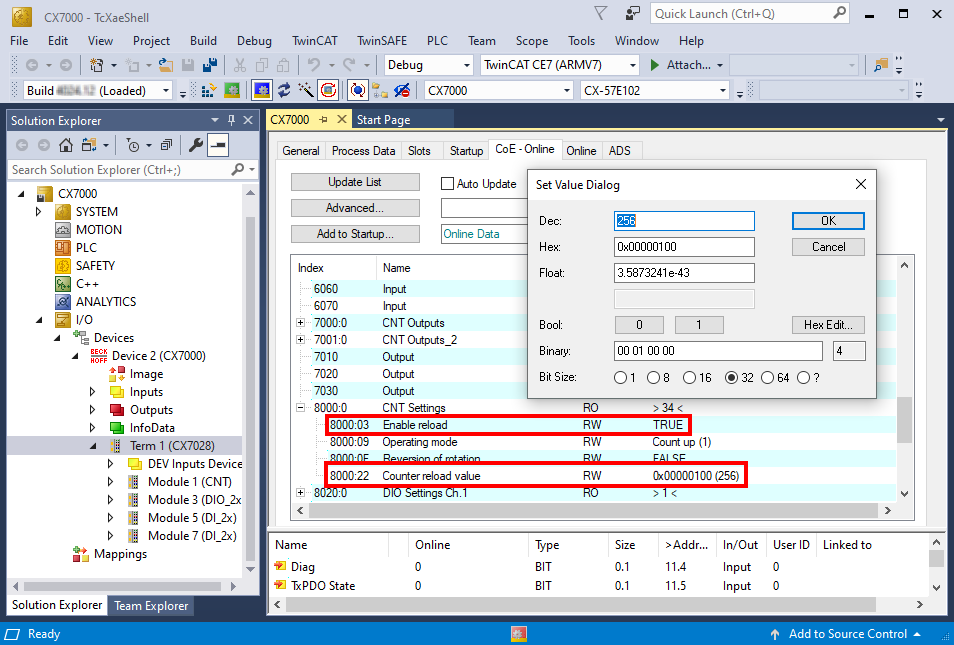This screenshot has width=954, height=645.
Task: Switch to the Startup tab
Action: tap(466, 150)
